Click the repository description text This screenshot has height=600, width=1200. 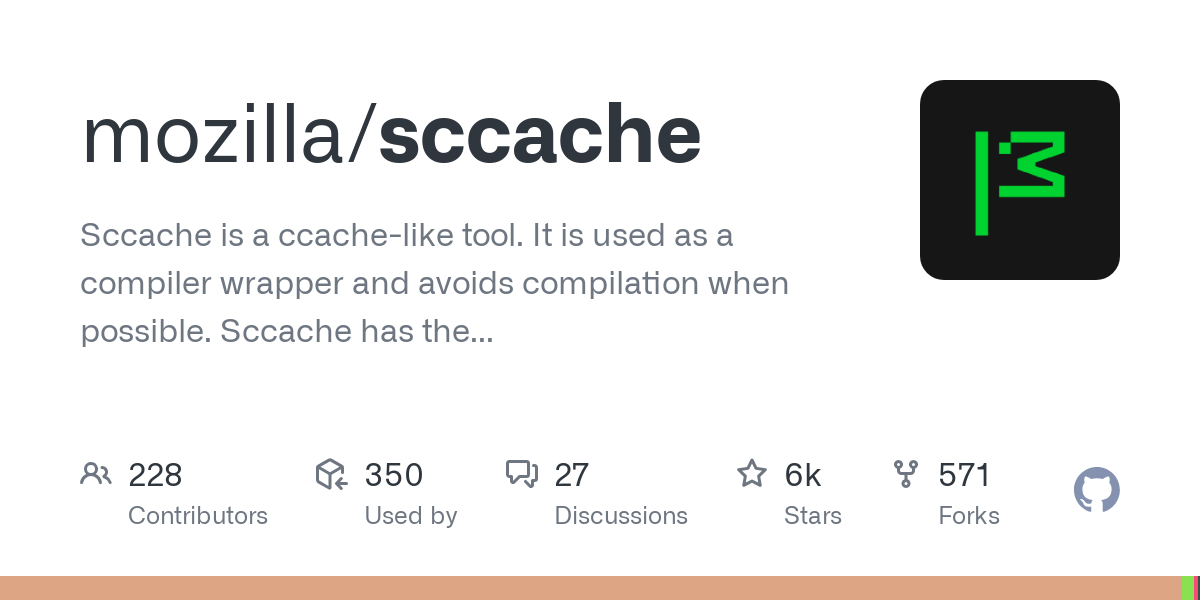pyautogui.click(x=434, y=284)
